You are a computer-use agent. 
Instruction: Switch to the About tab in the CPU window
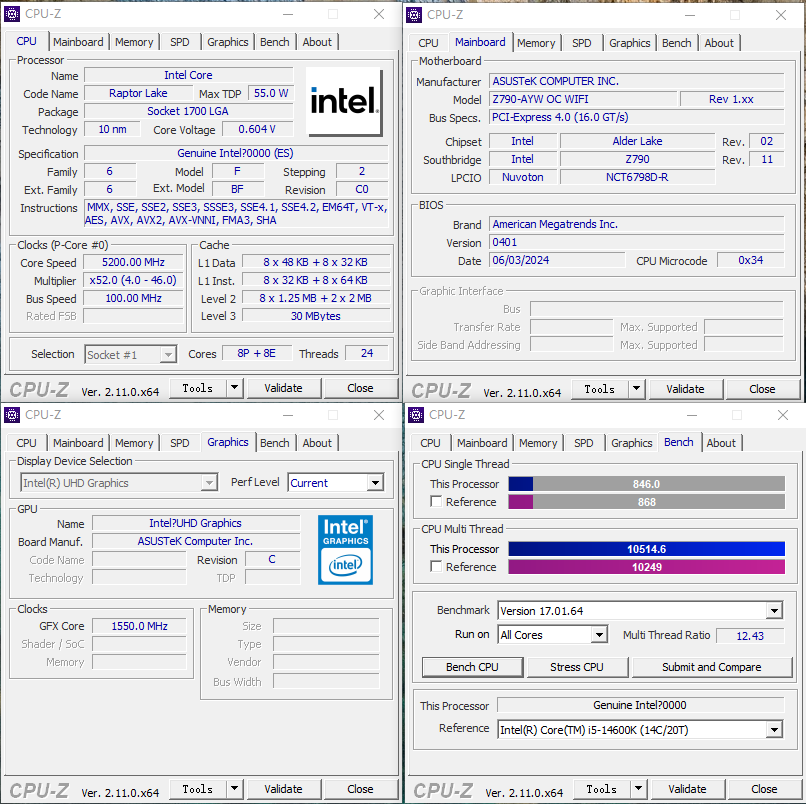point(317,42)
